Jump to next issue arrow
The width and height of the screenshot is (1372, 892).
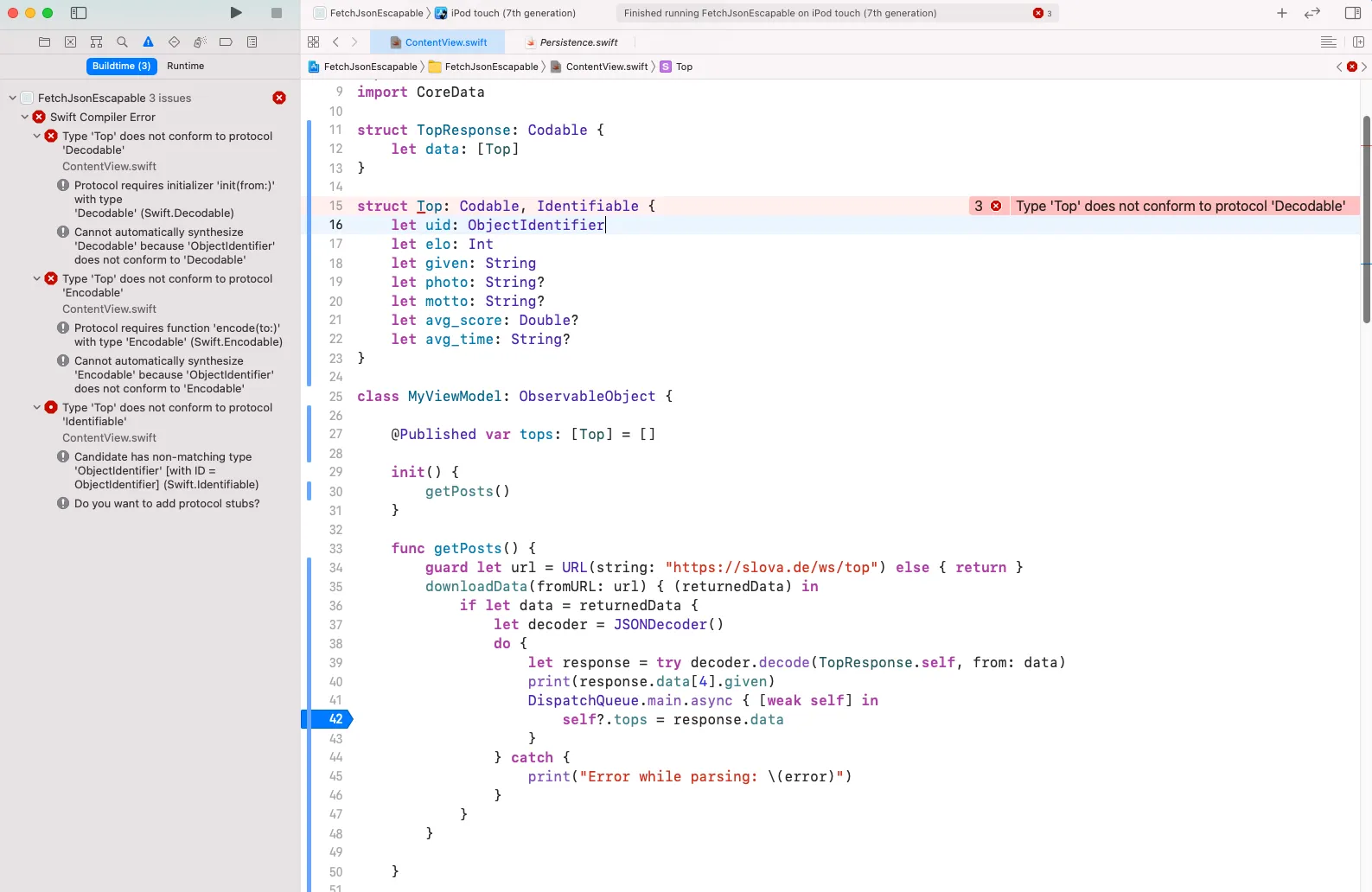pos(1364,67)
